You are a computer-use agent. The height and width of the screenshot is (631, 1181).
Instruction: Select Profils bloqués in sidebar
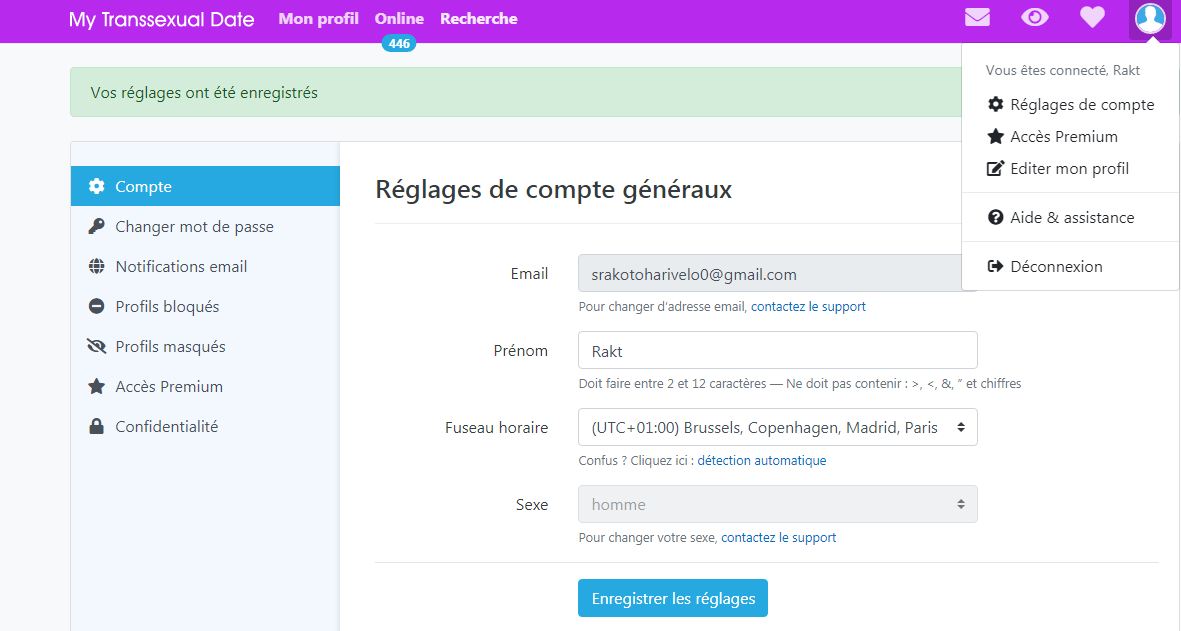(x=167, y=306)
